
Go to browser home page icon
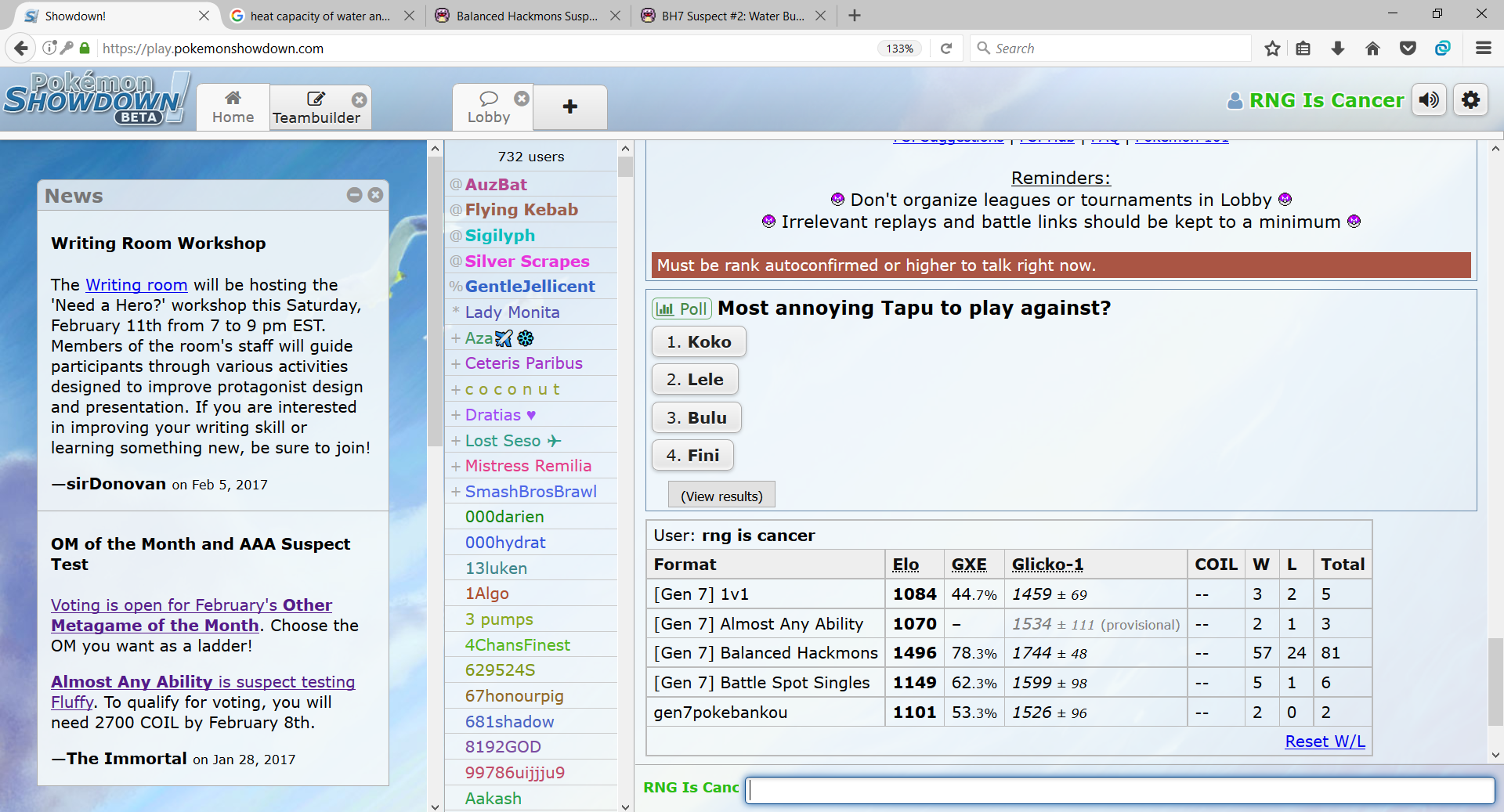click(1372, 49)
